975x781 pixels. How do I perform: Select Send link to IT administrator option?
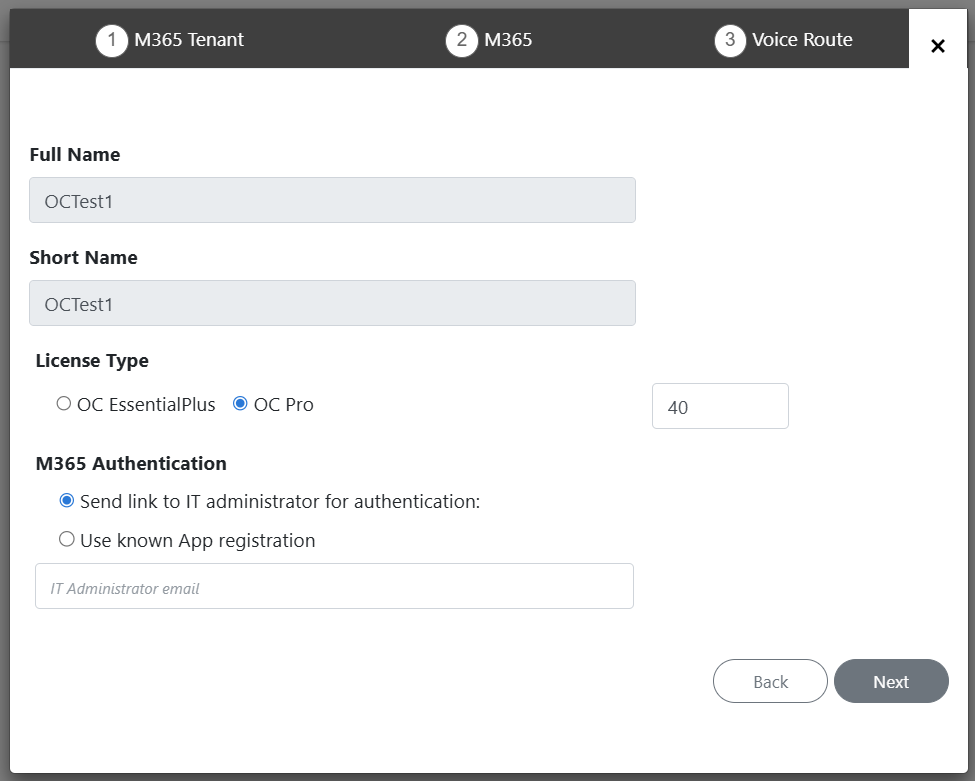[67, 500]
